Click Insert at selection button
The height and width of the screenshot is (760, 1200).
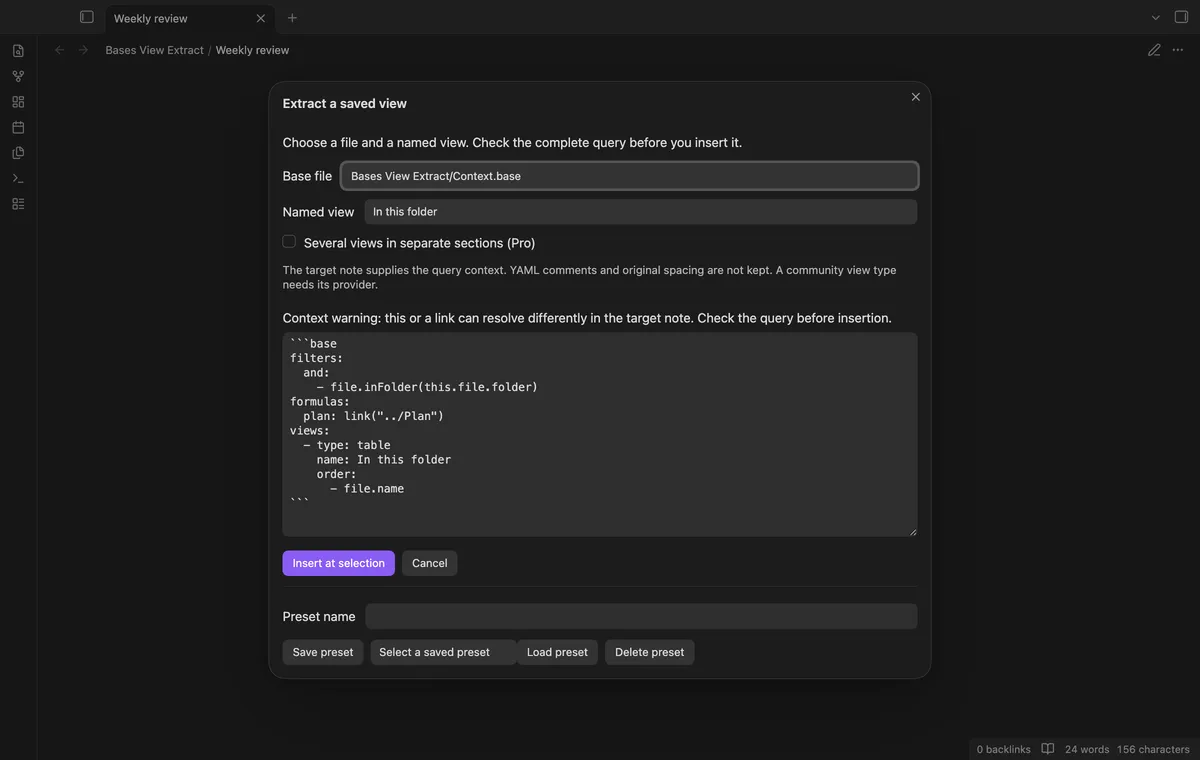[339, 563]
